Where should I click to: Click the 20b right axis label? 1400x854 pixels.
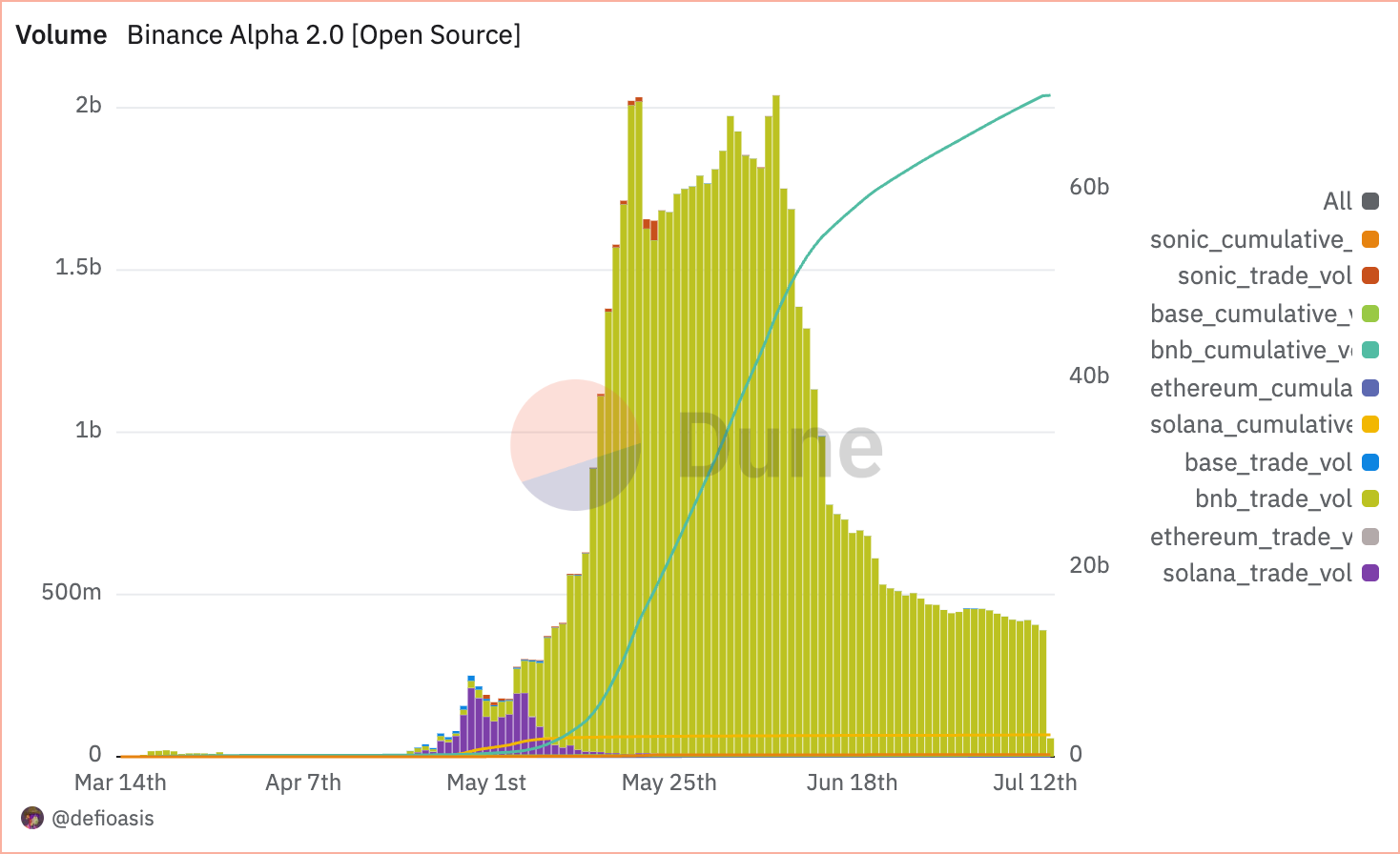click(1089, 565)
